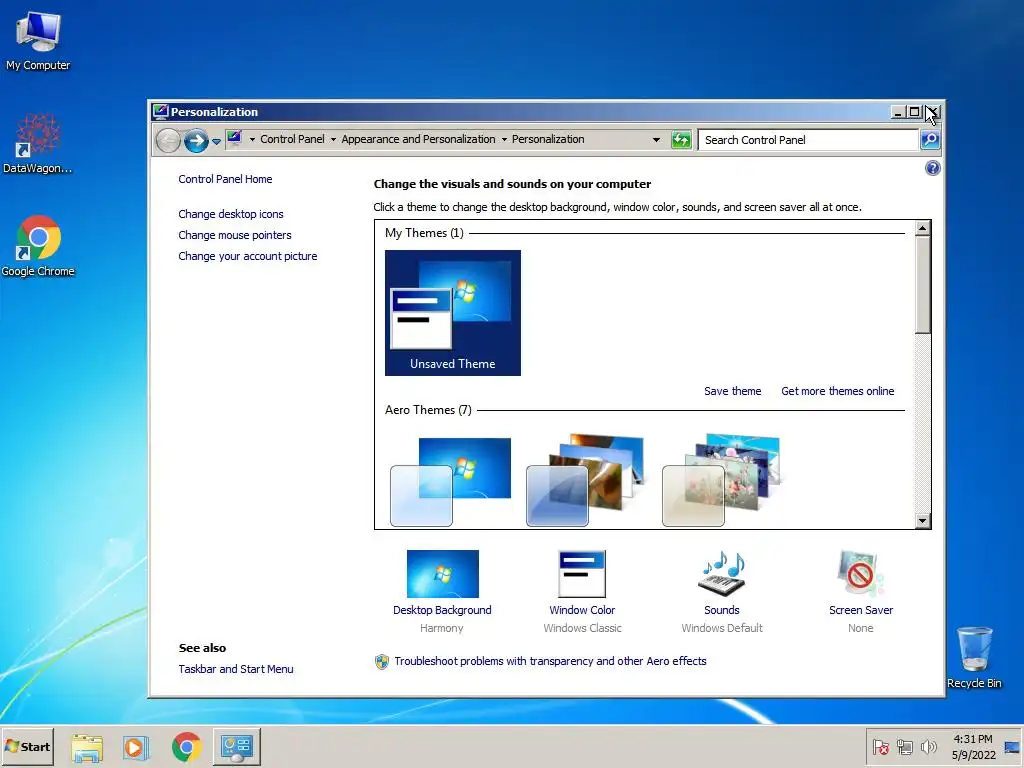Click Get more themes online link
Viewport: 1024px width, 768px height.
(x=837, y=391)
